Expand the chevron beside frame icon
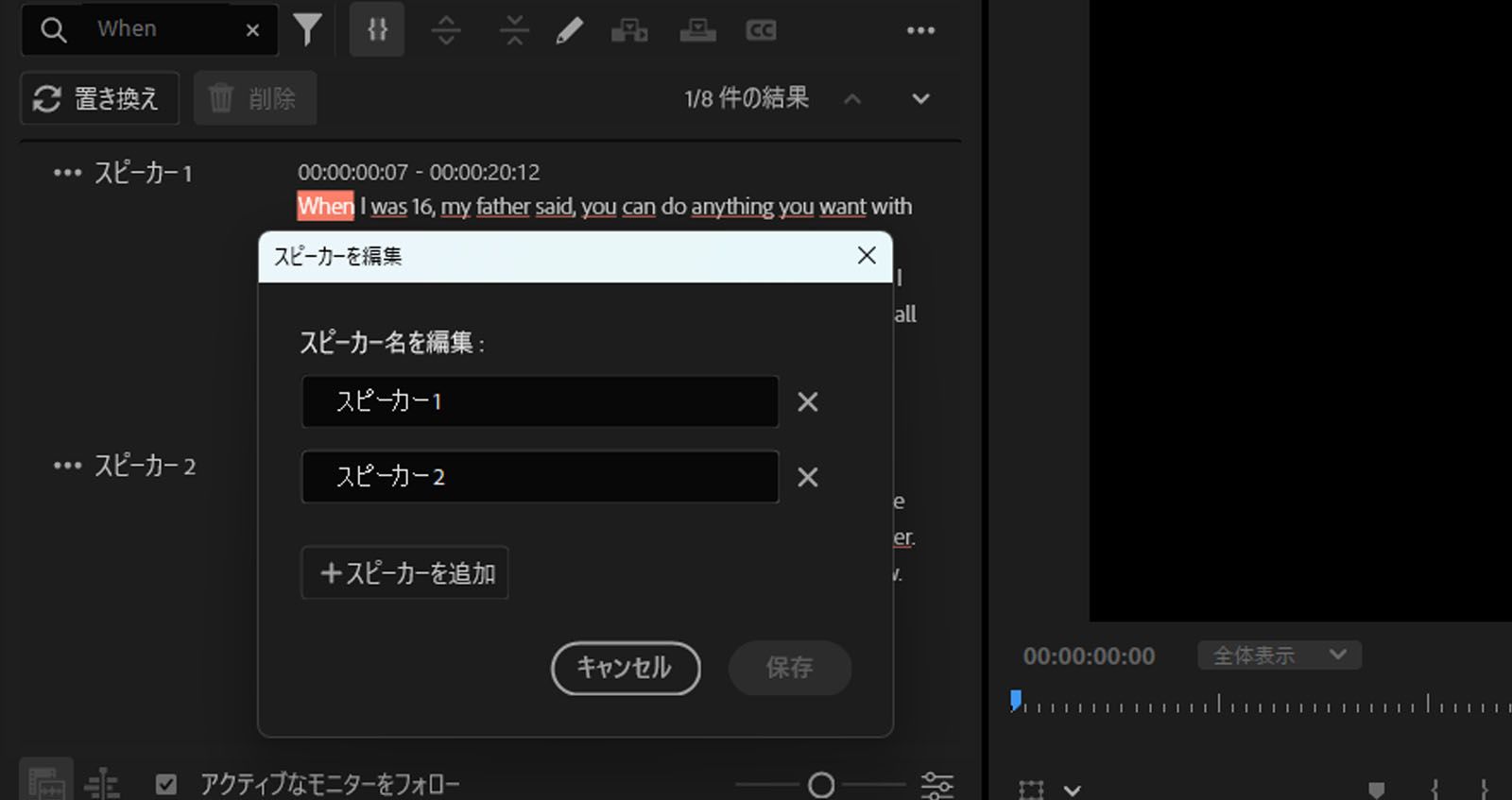Screen dimensions: 1512x800 [x=1073, y=790]
